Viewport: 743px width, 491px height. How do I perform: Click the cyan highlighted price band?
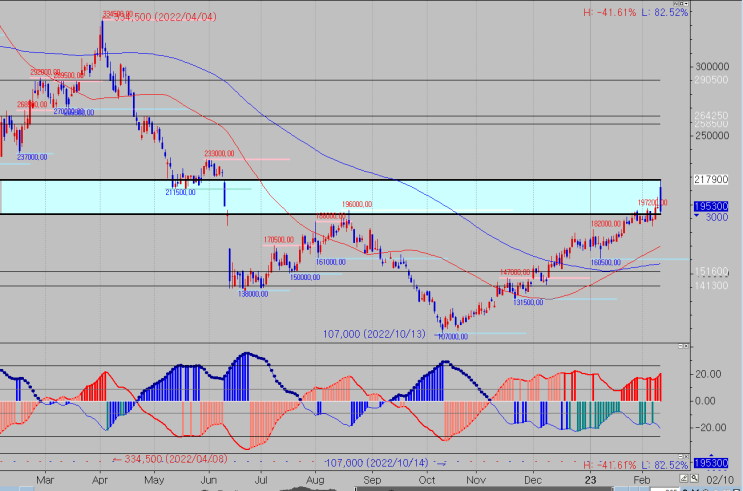coord(330,197)
